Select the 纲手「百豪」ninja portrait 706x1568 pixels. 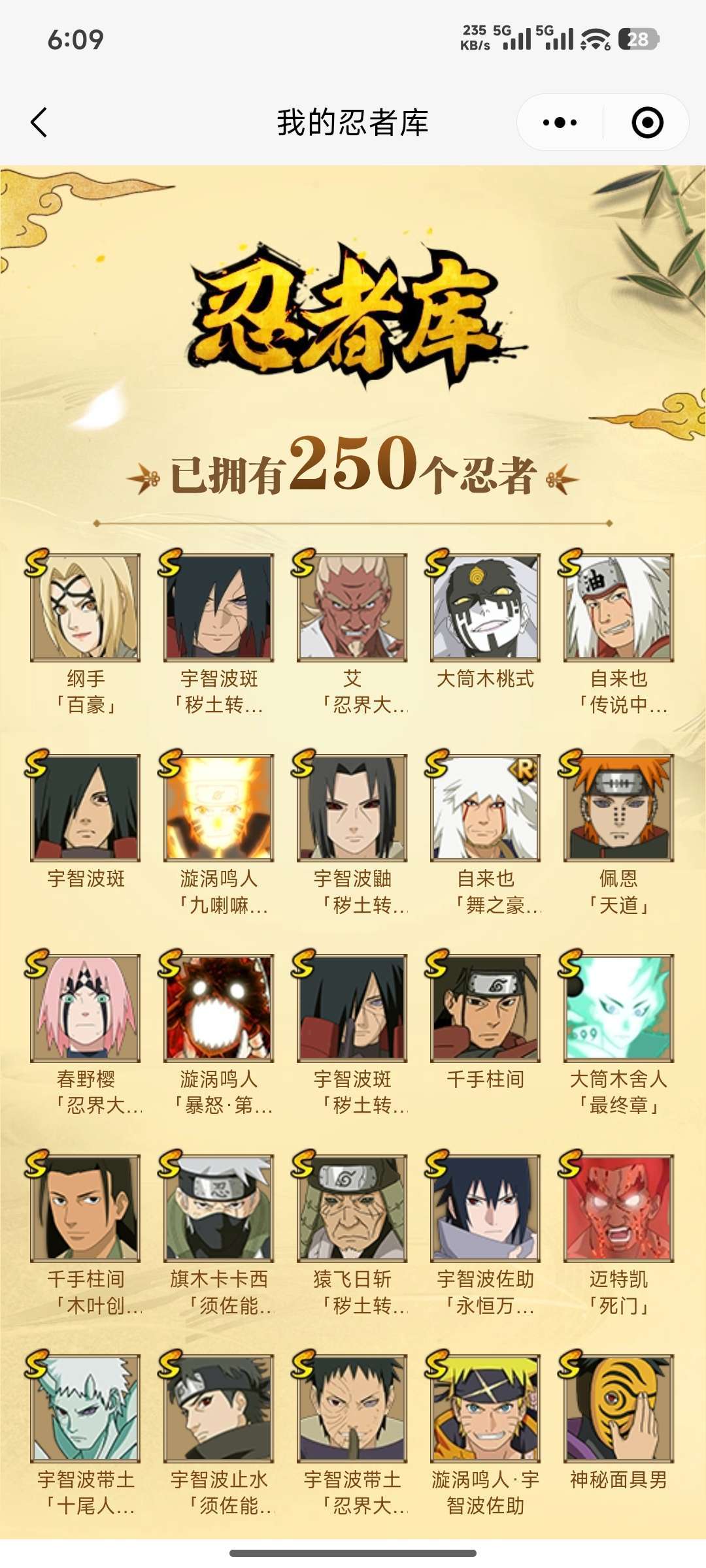coord(86,608)
